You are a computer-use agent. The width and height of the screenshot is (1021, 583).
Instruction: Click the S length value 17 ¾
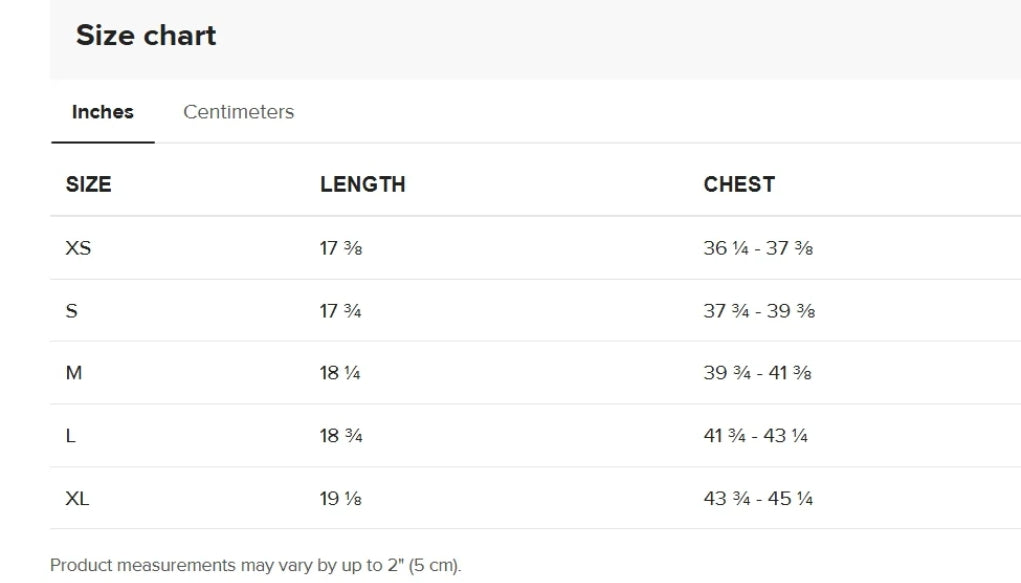(341, 311)
